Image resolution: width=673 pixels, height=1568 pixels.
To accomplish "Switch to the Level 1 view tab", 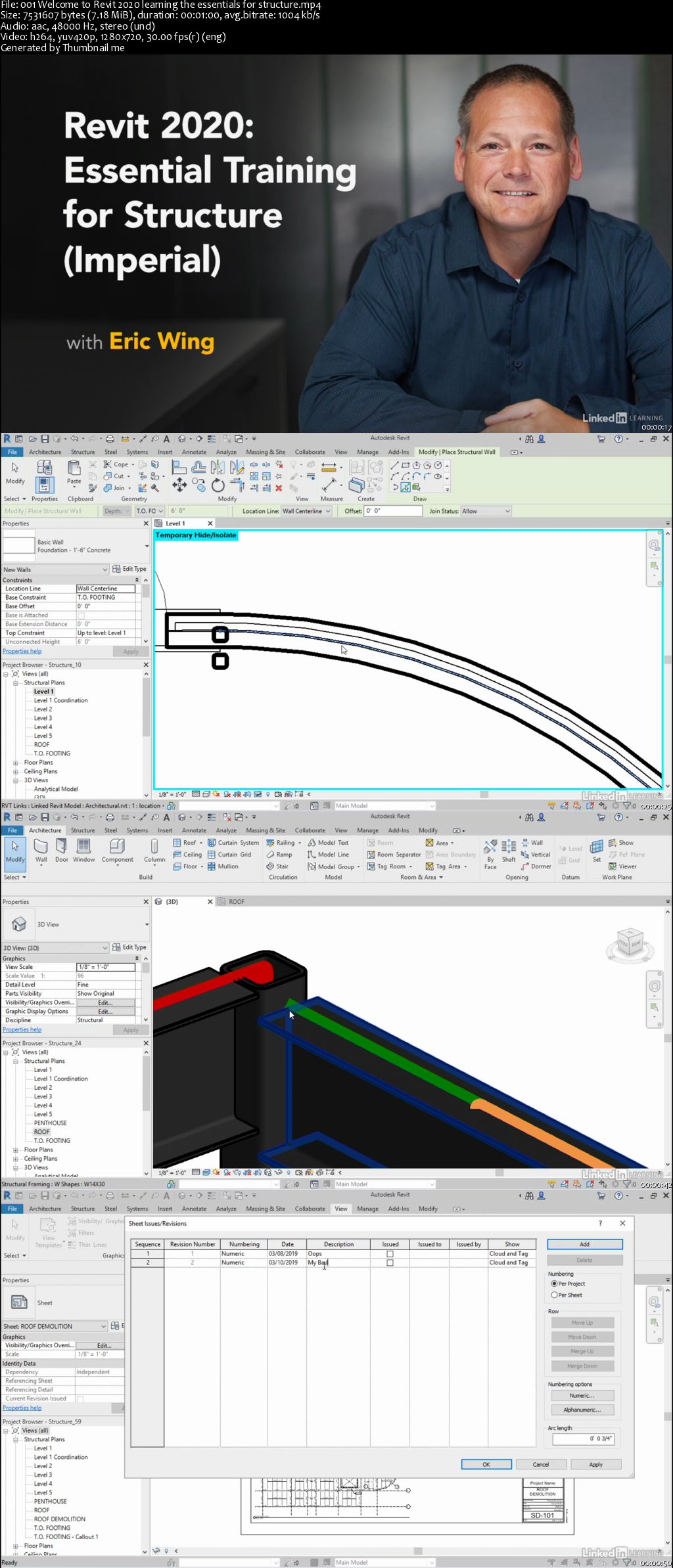I will click(175, 524).
